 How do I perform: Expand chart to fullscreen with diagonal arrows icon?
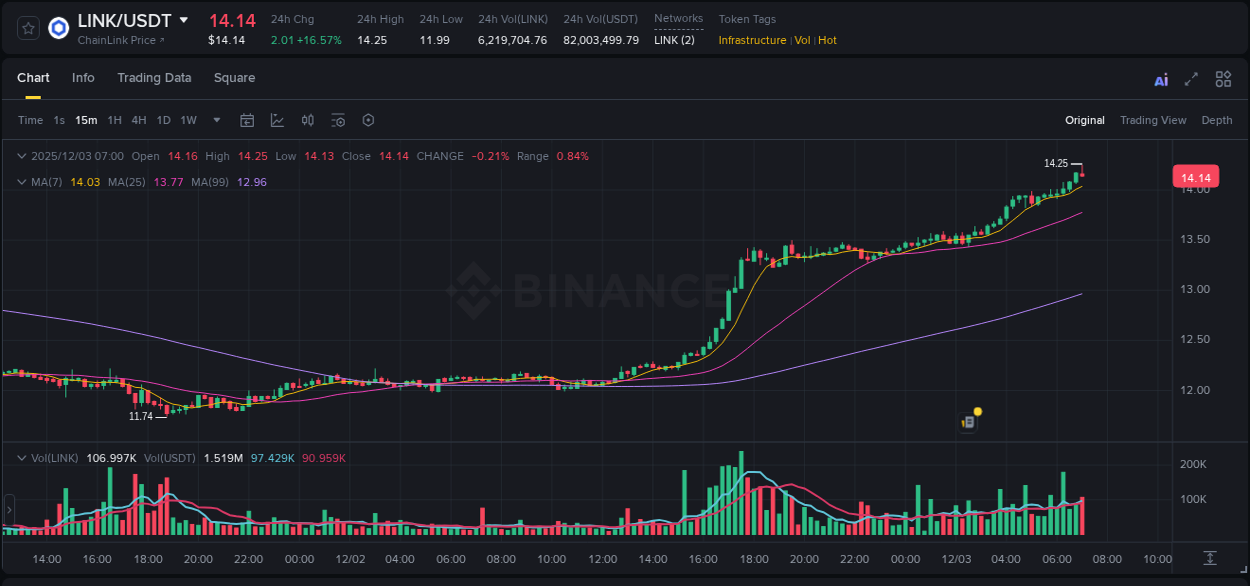tap(1190, 78)
